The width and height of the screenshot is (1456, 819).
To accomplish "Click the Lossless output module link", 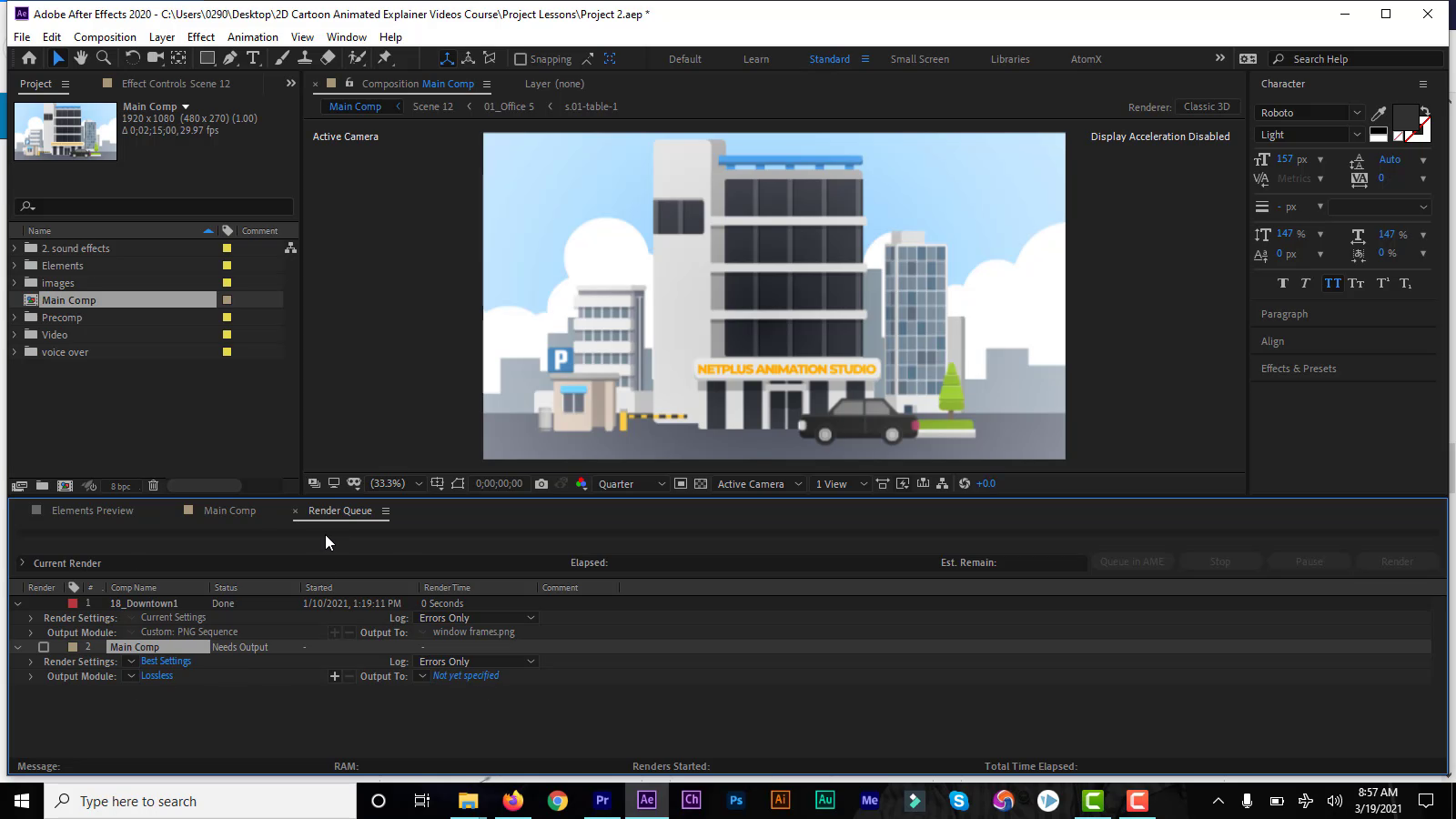I will pos(157,676).
